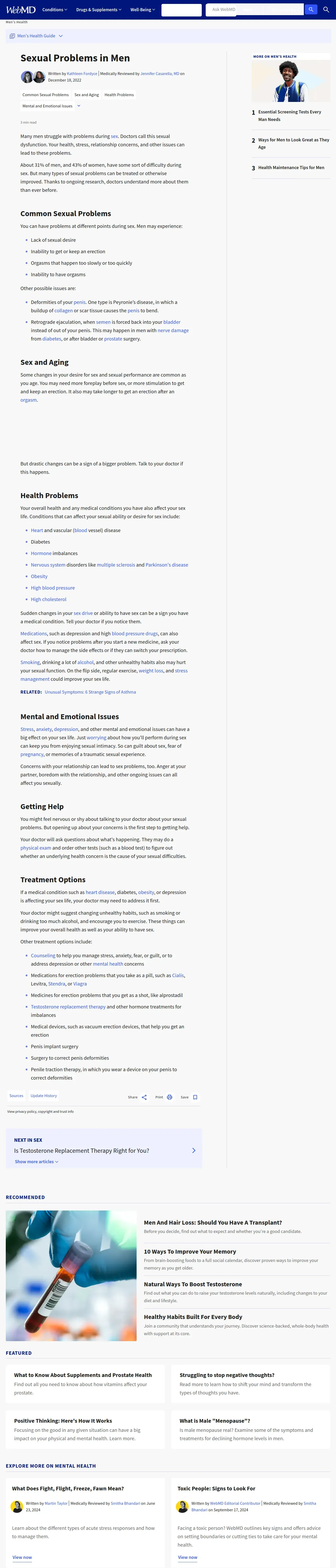Click the Save bookmark icon

[x=195, y=1098]
